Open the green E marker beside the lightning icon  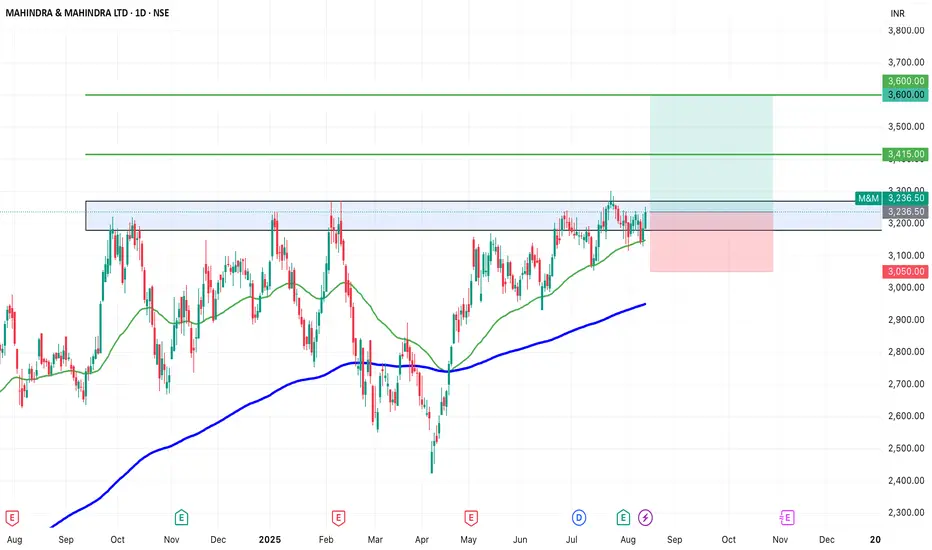623,518
